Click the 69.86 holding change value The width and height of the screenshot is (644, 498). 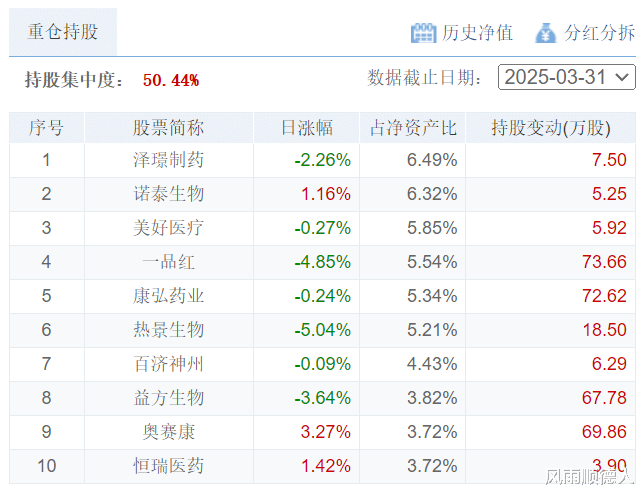tap(604, 432)
